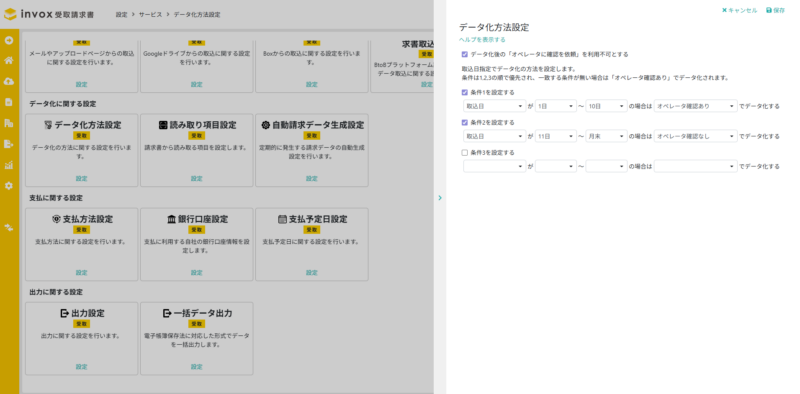Open the オペレータ確認なし dropdown in condition 2
Screen dimensions: 800x394
pos(695,136)
